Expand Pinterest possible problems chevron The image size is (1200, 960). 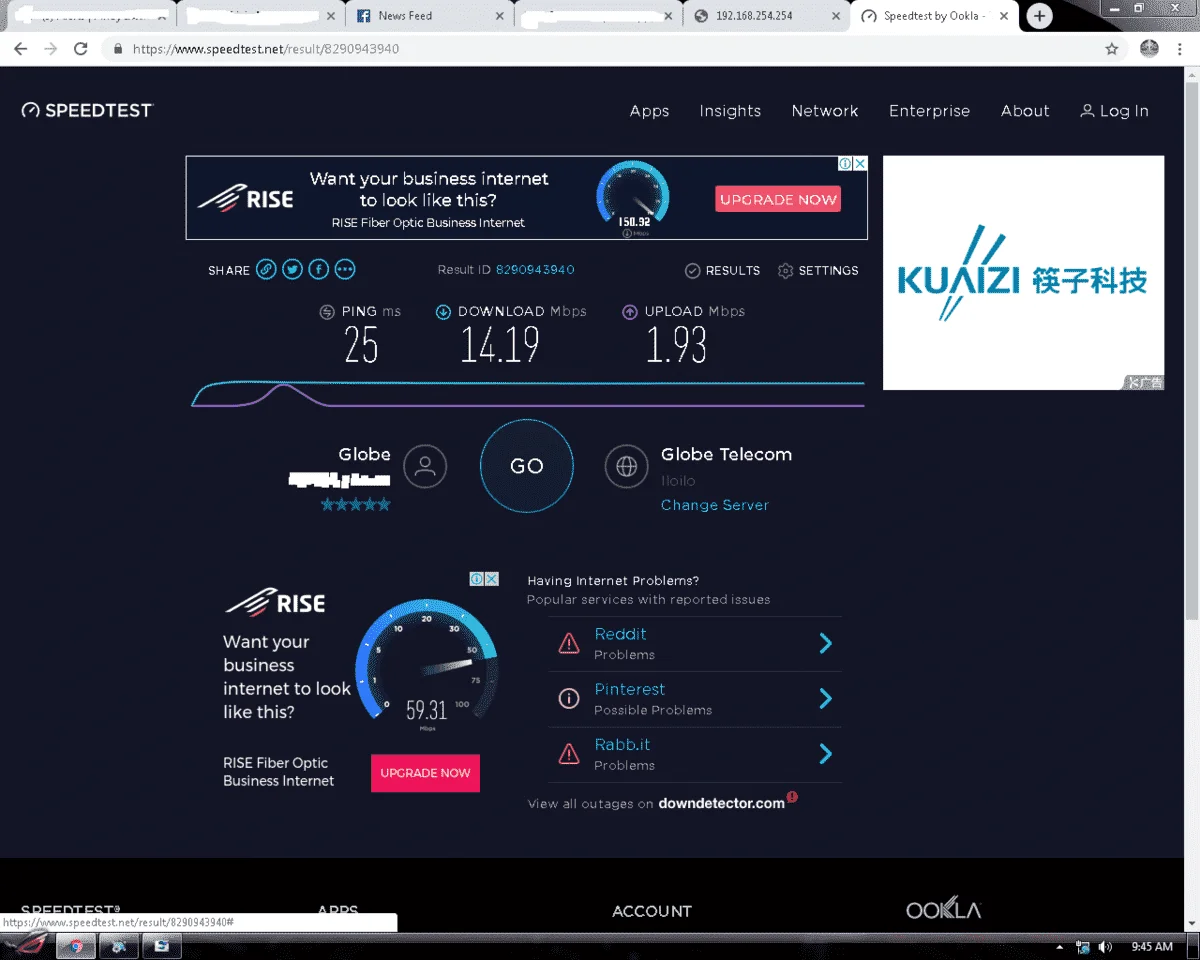point(826,698)
